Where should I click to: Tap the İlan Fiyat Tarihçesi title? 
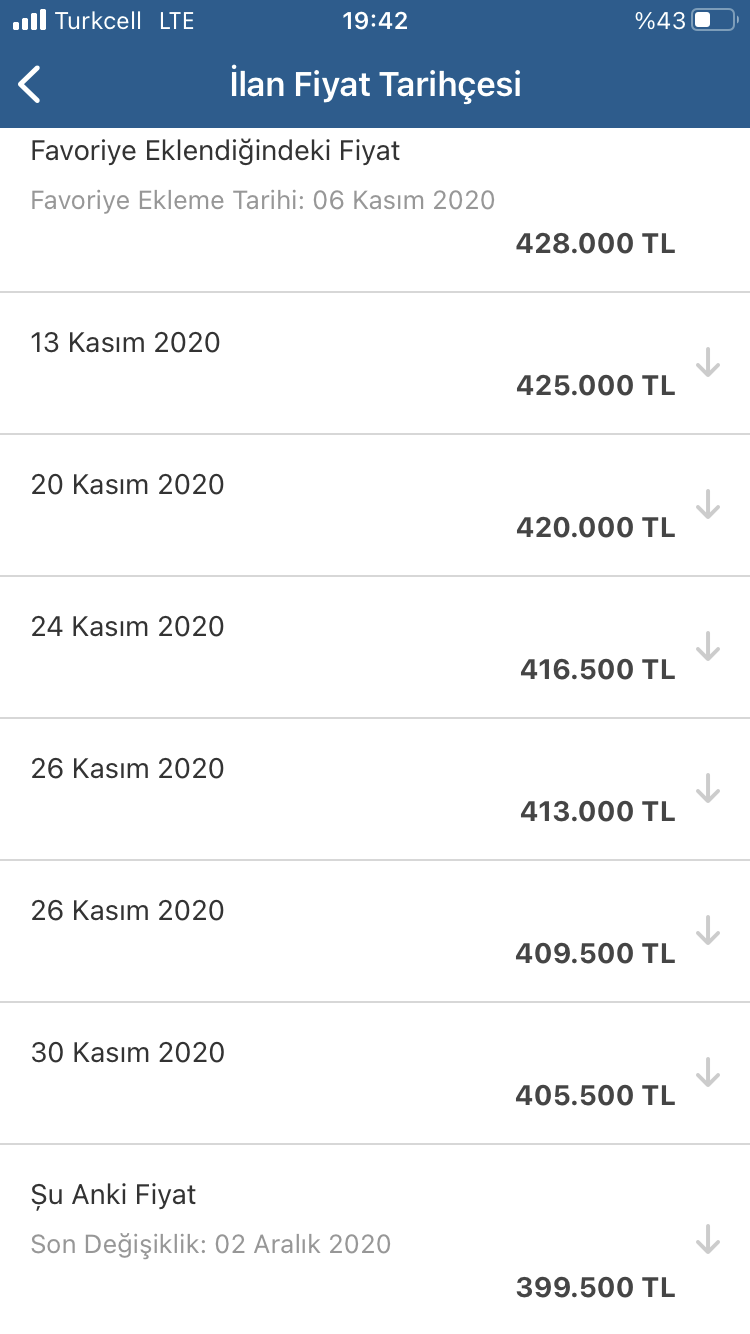coord(375,84)
